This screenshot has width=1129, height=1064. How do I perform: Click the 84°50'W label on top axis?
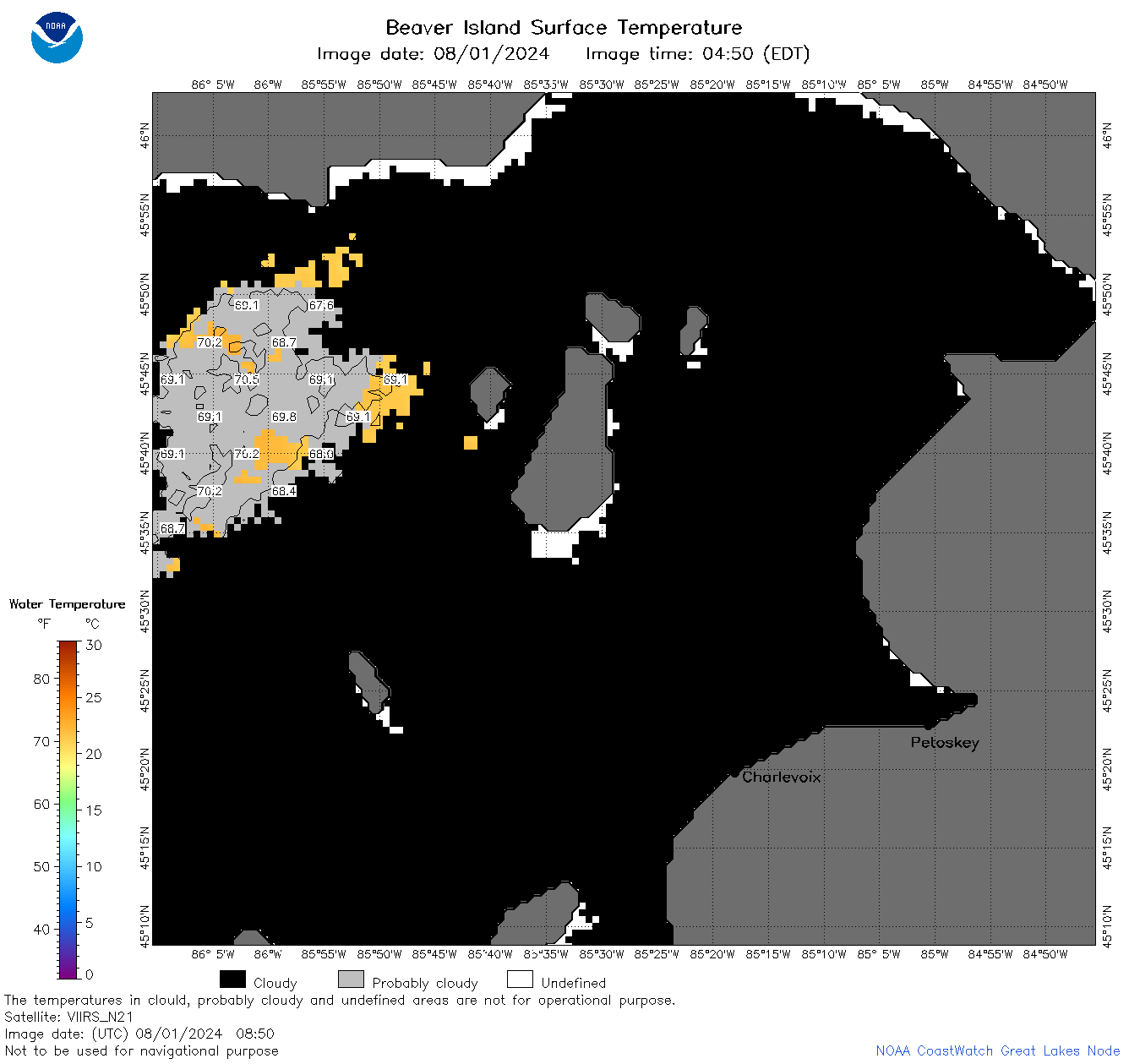(1045, 85)
